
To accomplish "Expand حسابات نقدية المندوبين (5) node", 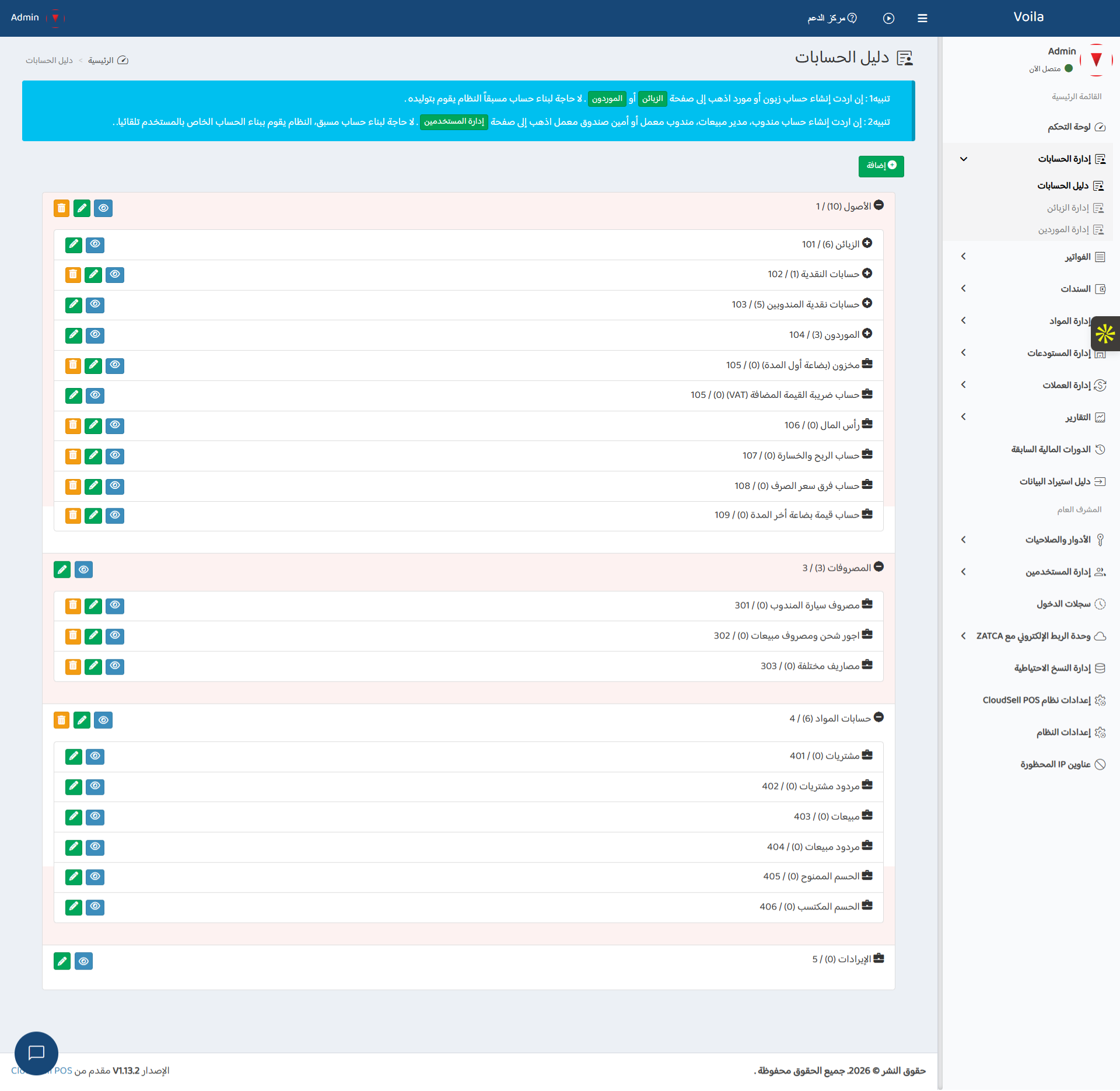I will (867, 303).
